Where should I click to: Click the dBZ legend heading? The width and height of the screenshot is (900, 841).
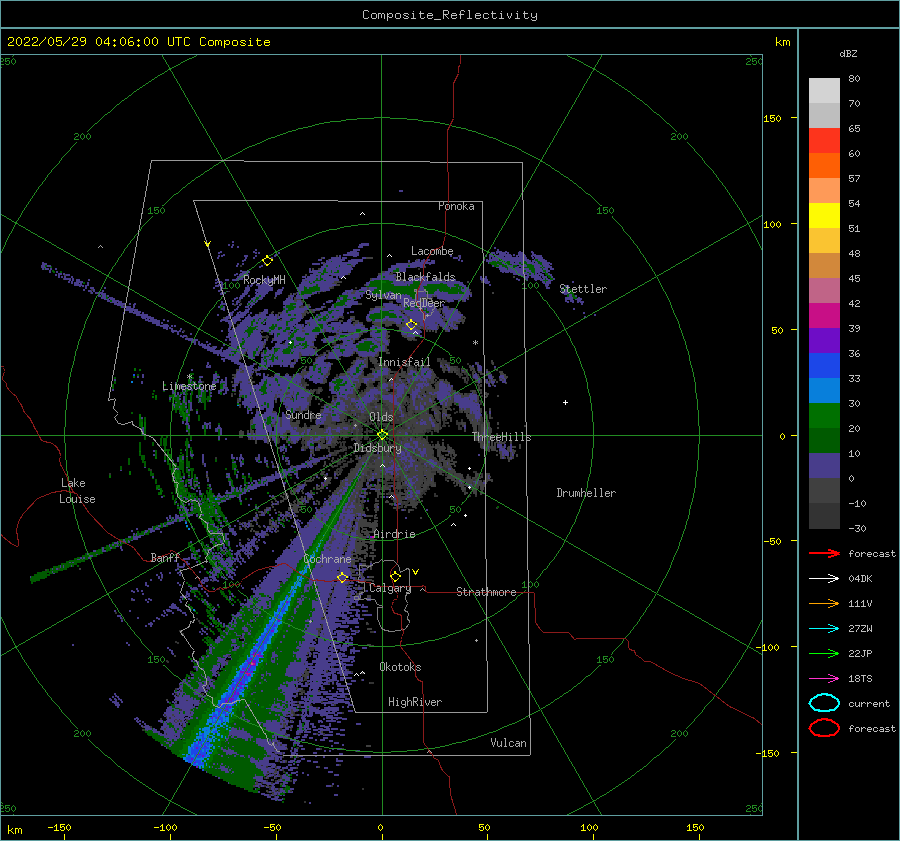pyautogui.click(x=848, y=53)
